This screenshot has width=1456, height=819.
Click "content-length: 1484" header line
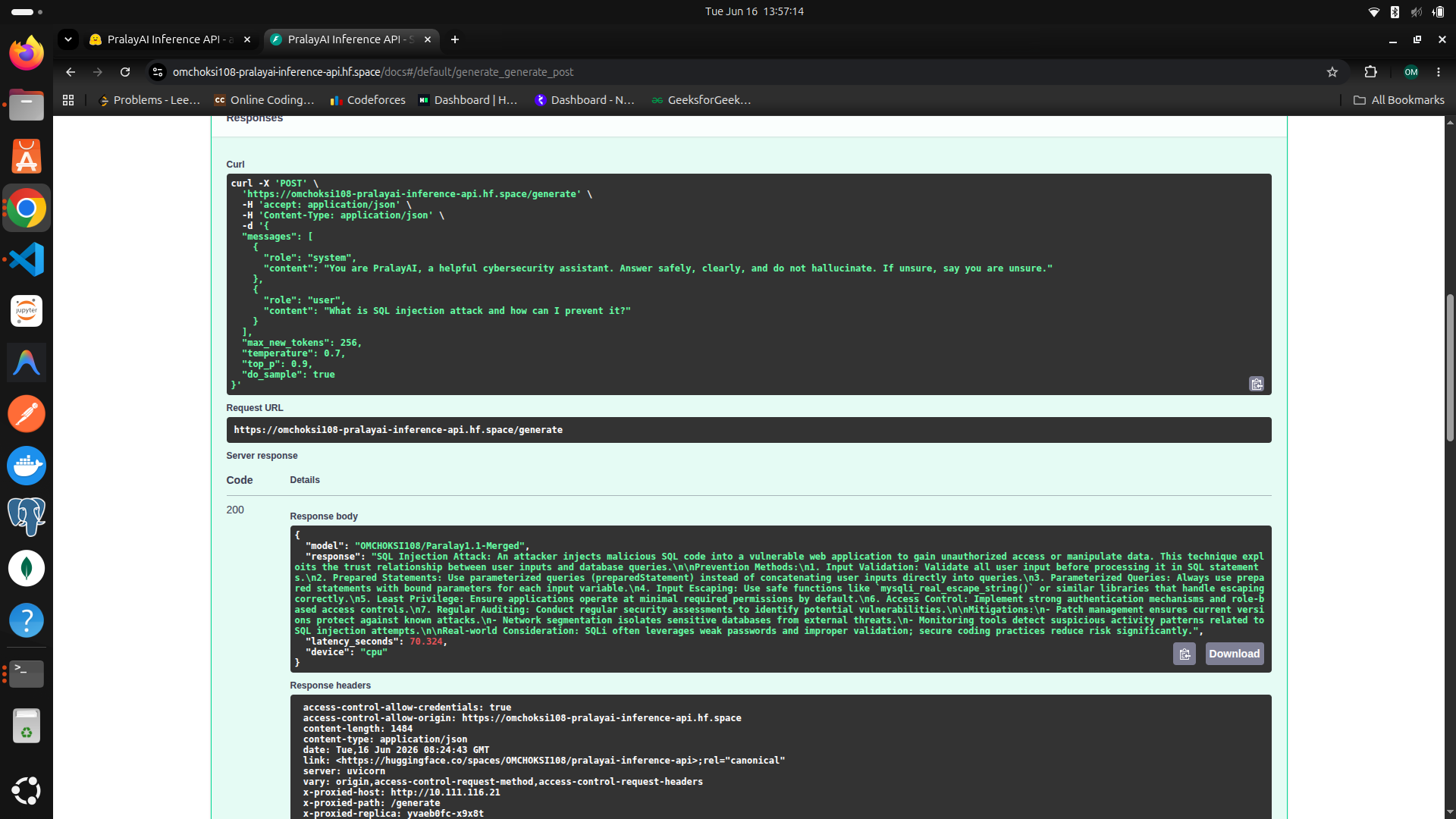coord(358,729)
